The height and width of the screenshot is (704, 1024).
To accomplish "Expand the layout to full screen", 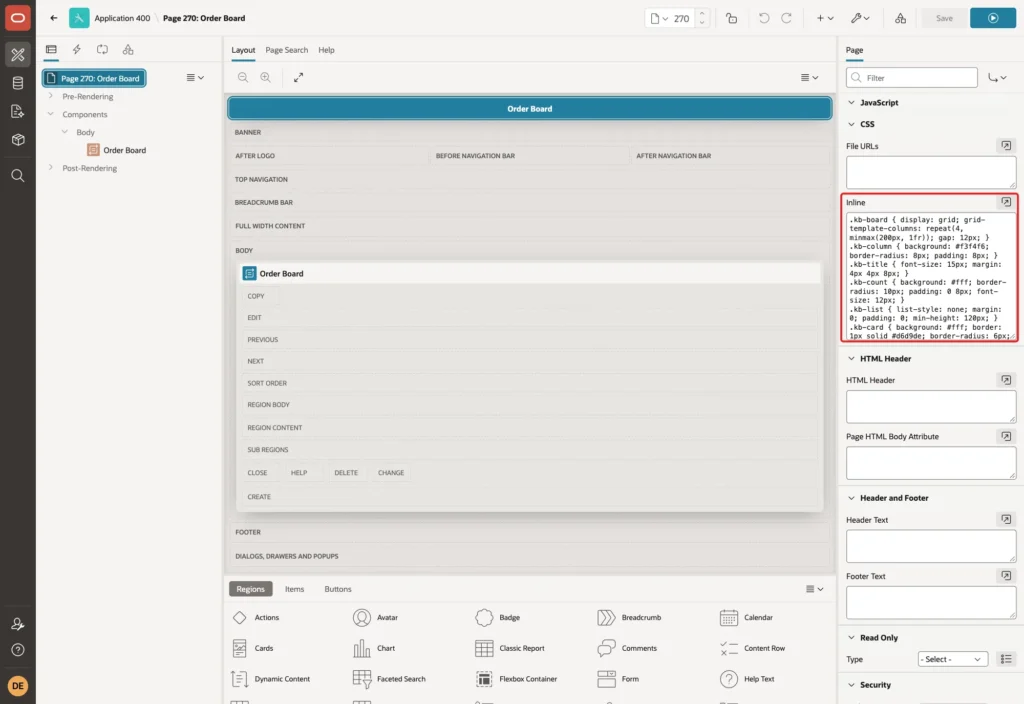I will pyautogui.click(x=298, y=77).
